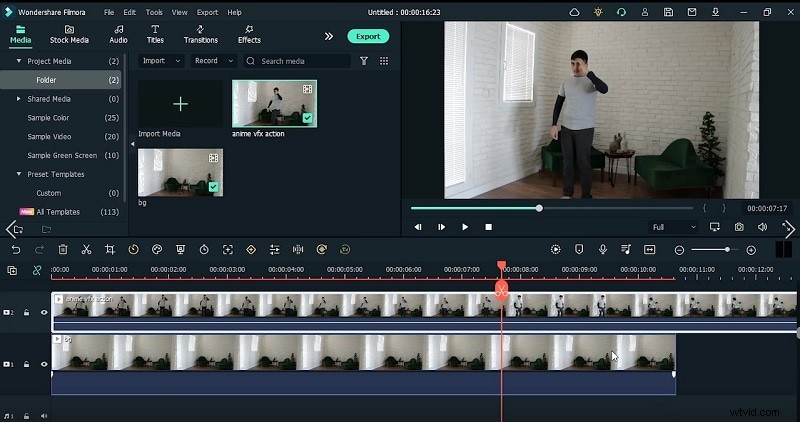Lock audio track 1
800x422 pixels.
pyautogui.click(x=27, y=416)
